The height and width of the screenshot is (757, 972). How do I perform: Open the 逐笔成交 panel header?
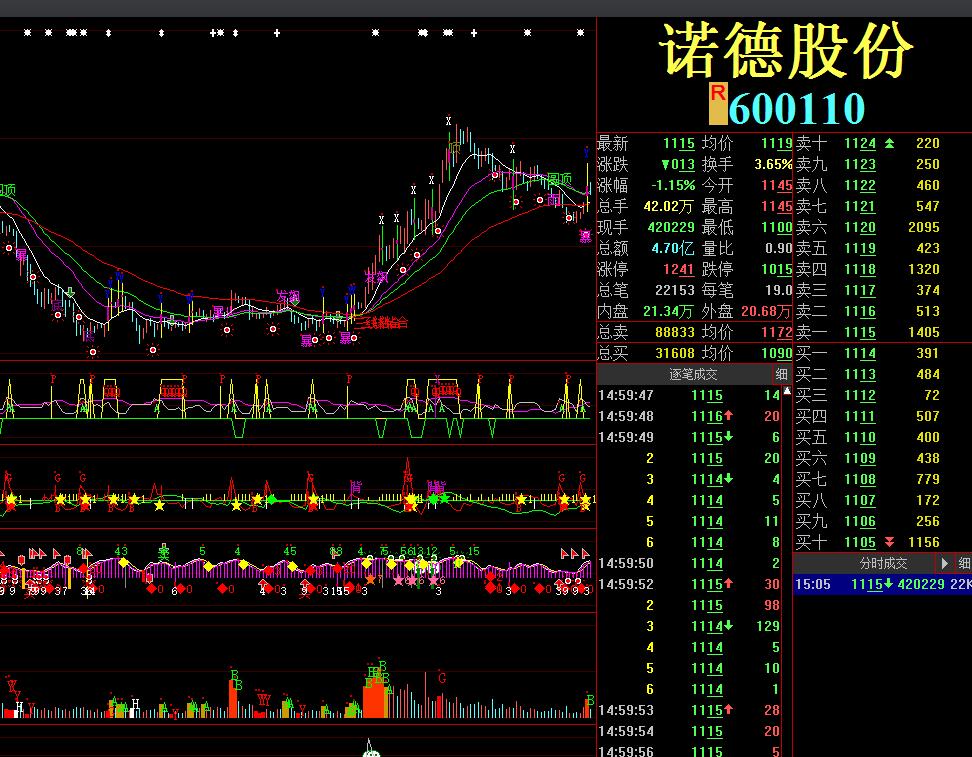tap(692, 374)
